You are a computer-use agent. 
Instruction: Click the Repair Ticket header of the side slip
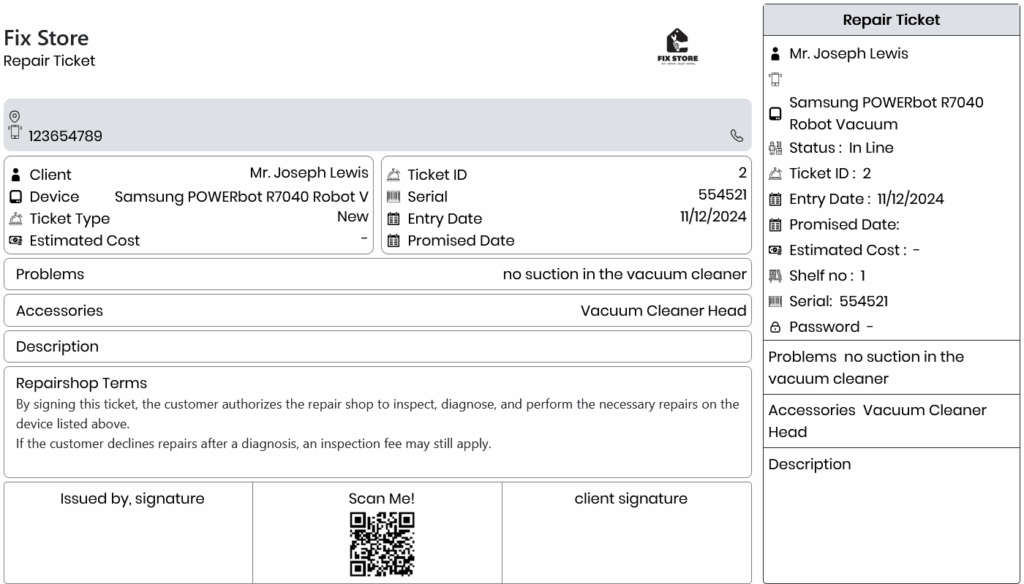click(x=891, y=20)
